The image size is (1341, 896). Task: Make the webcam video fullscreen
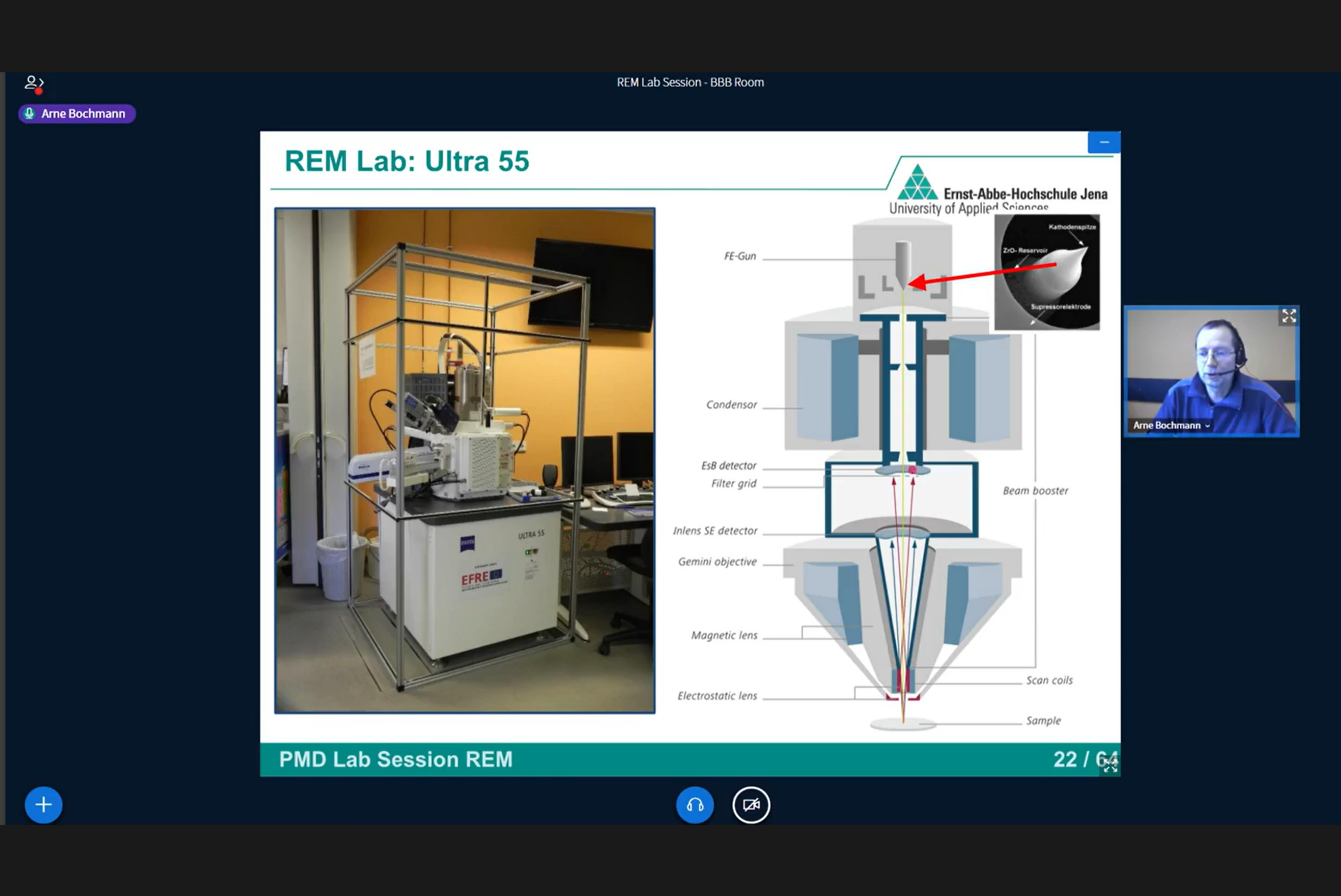(x=1288, y=316)
